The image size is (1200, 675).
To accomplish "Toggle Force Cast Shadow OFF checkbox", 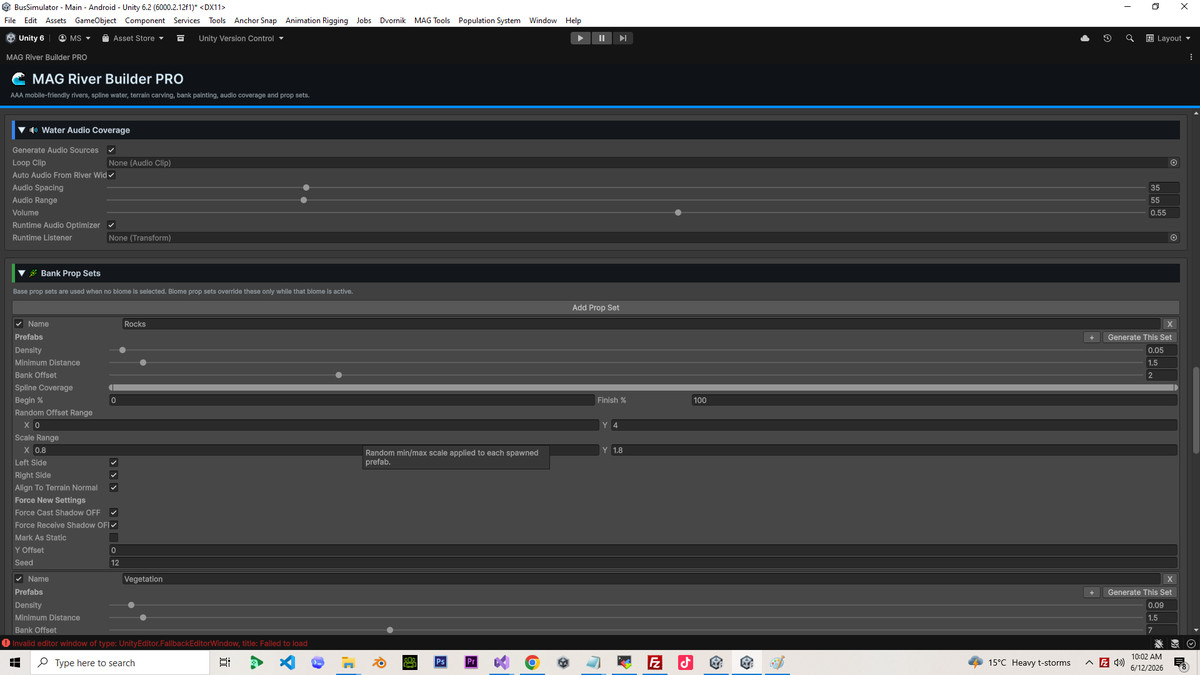I will coord(113,513).
